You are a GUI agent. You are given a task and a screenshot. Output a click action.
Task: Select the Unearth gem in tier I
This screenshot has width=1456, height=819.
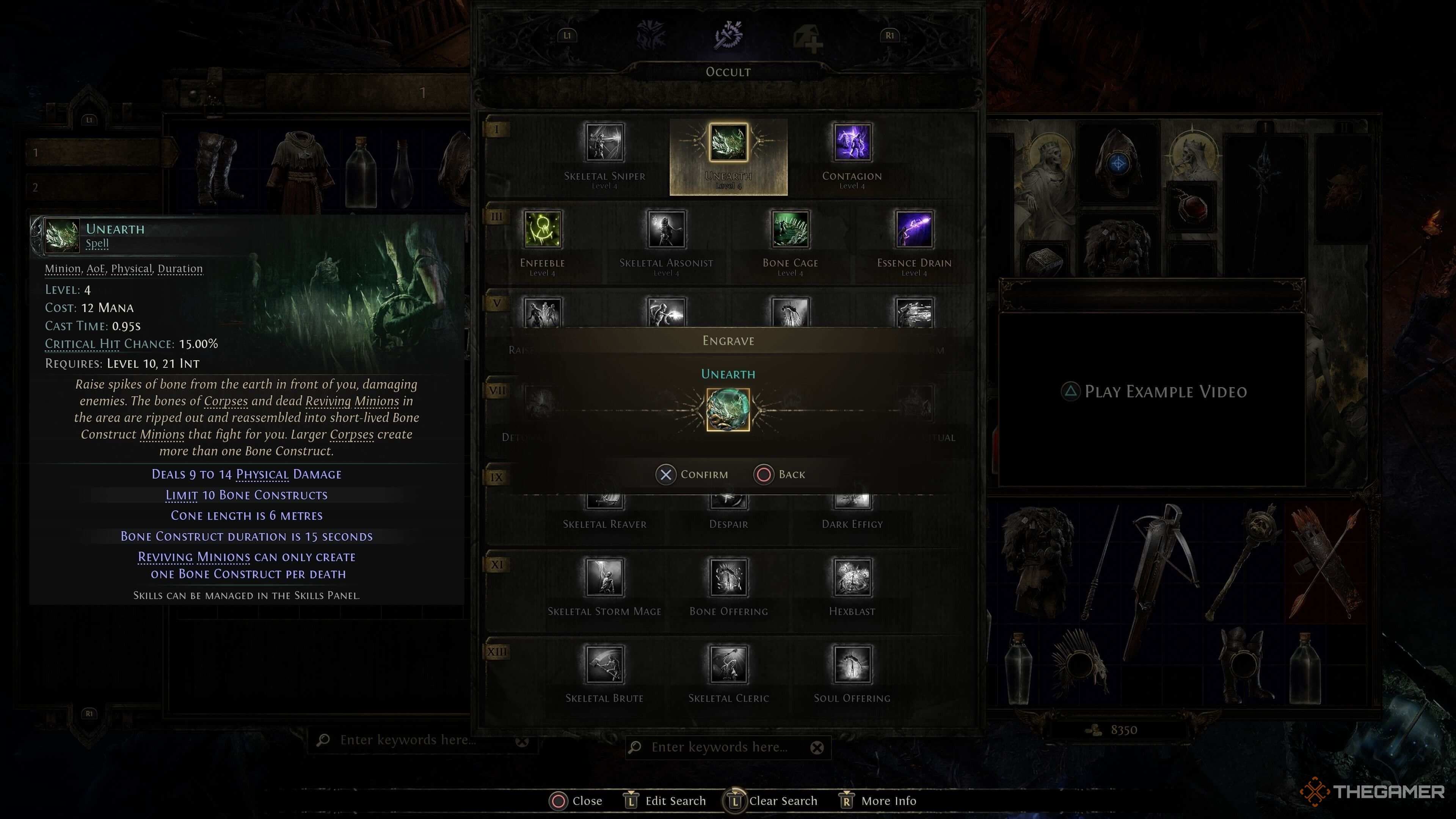(728, 142)
